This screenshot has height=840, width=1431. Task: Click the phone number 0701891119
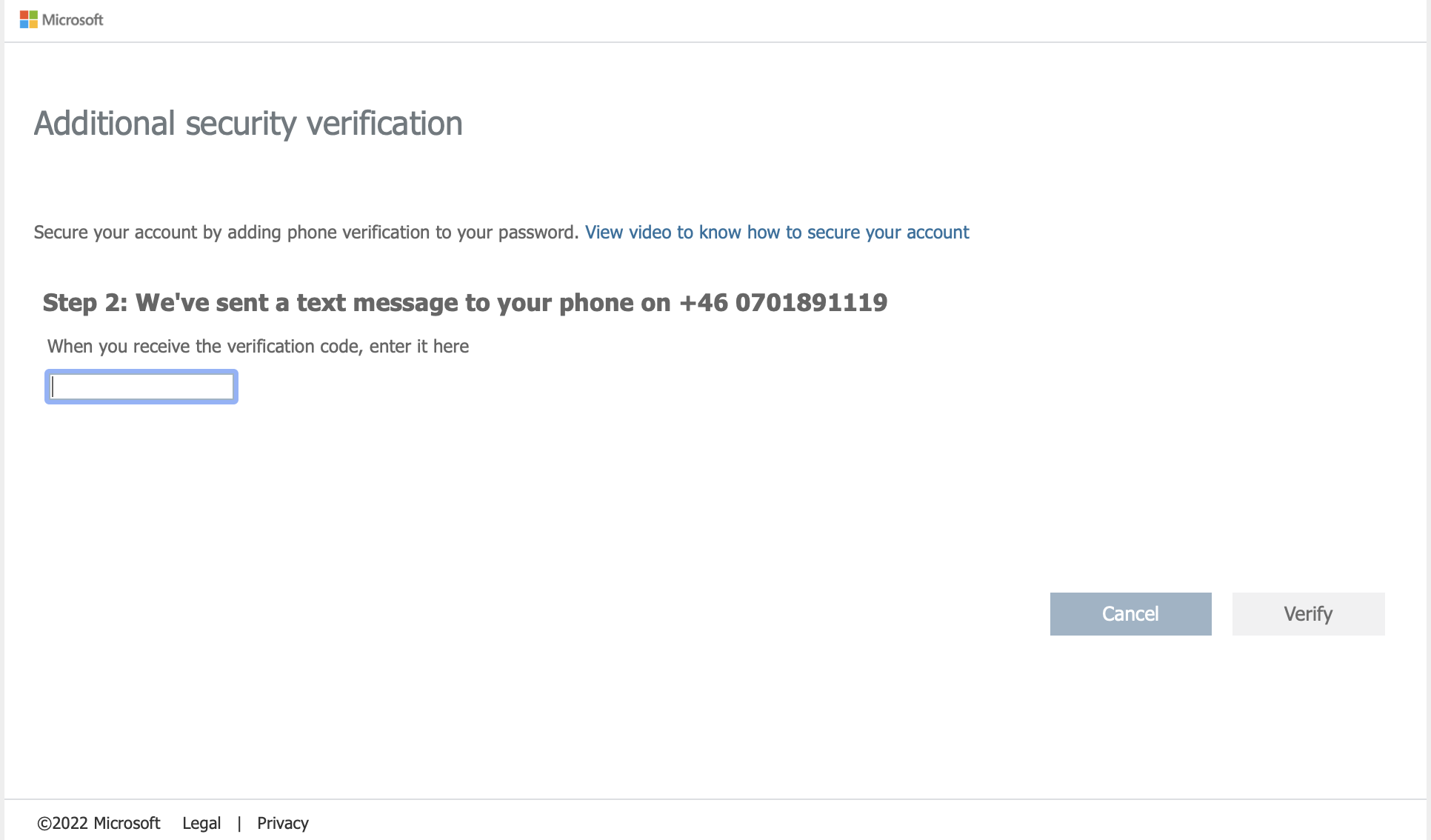(x=811, y=303)
